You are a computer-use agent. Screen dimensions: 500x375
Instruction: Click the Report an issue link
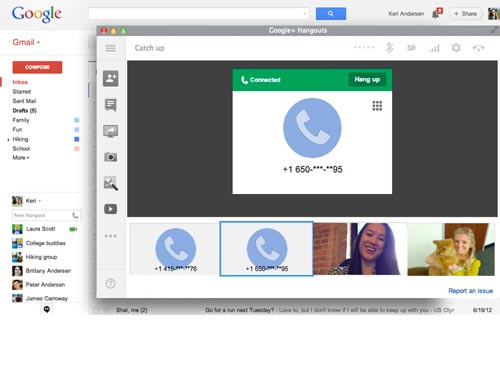coord(470,291)
